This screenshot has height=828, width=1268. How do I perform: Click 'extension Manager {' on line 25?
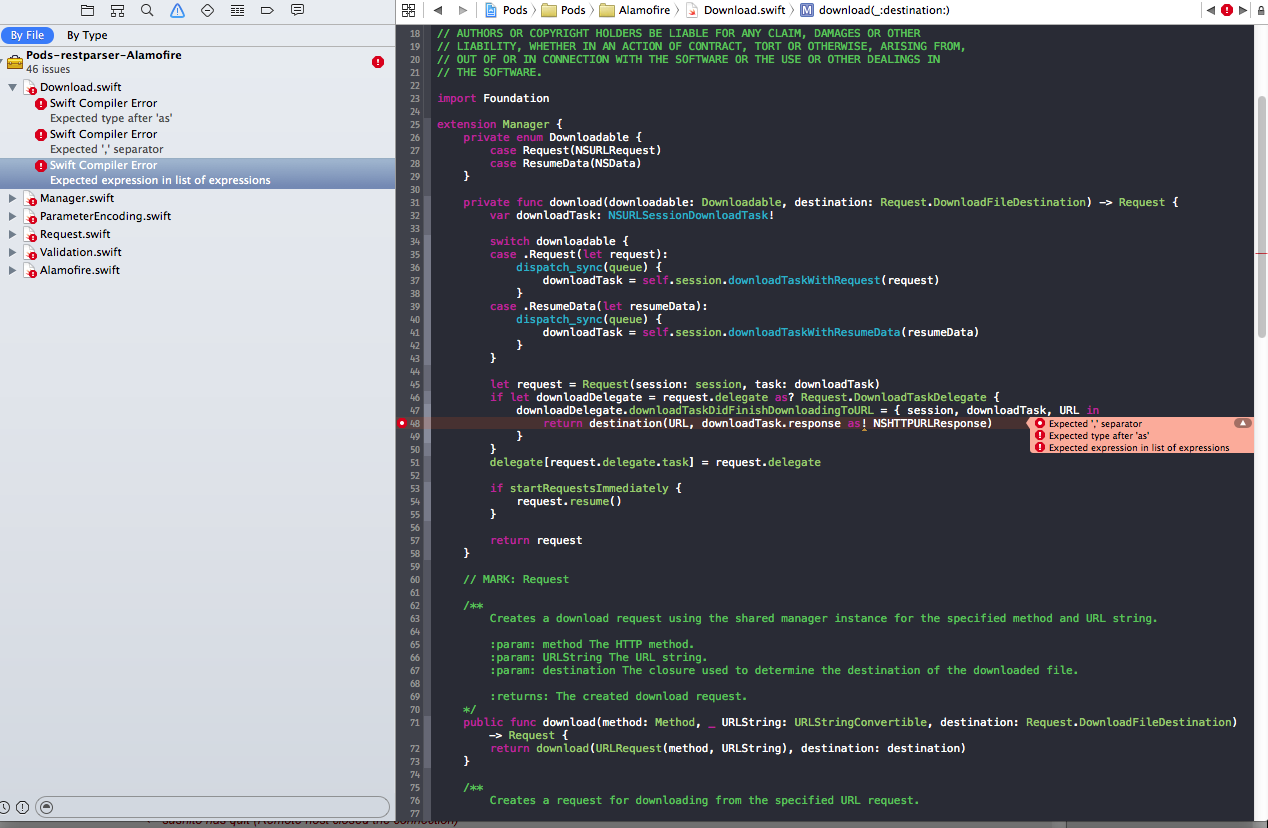[500, 124]
